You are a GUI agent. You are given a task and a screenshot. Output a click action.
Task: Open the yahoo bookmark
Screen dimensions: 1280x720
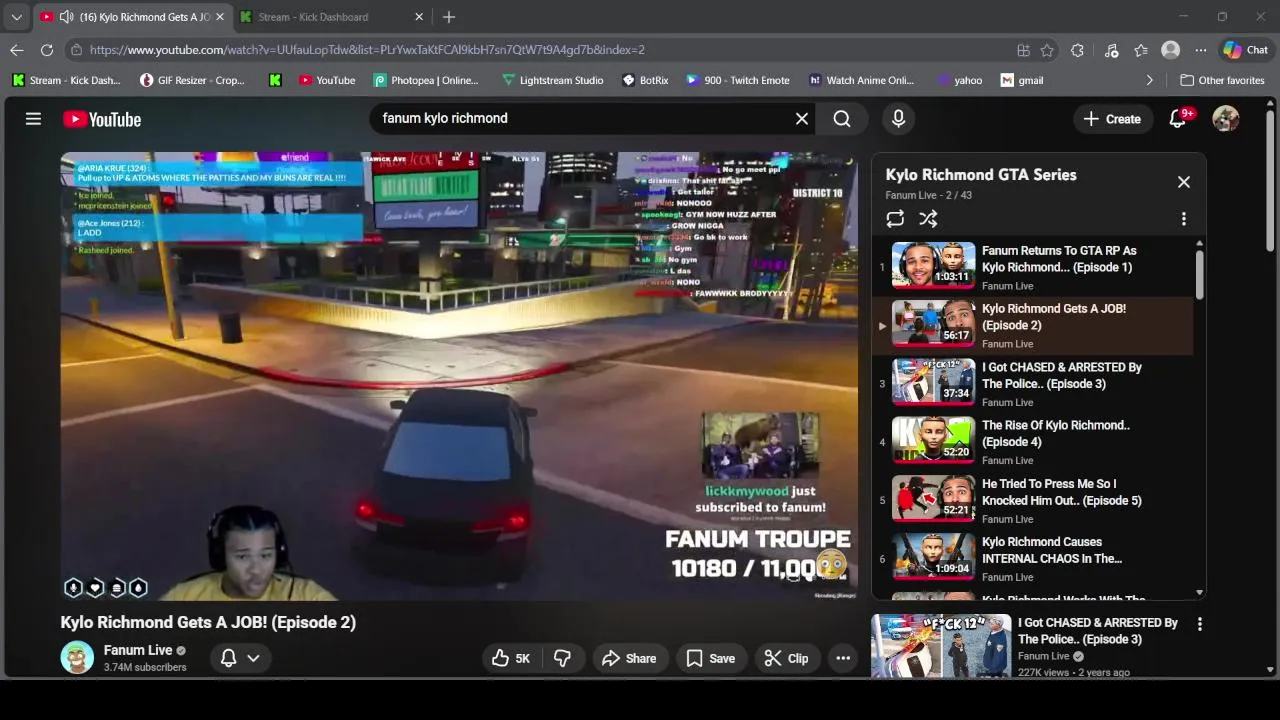coord(960,80)
